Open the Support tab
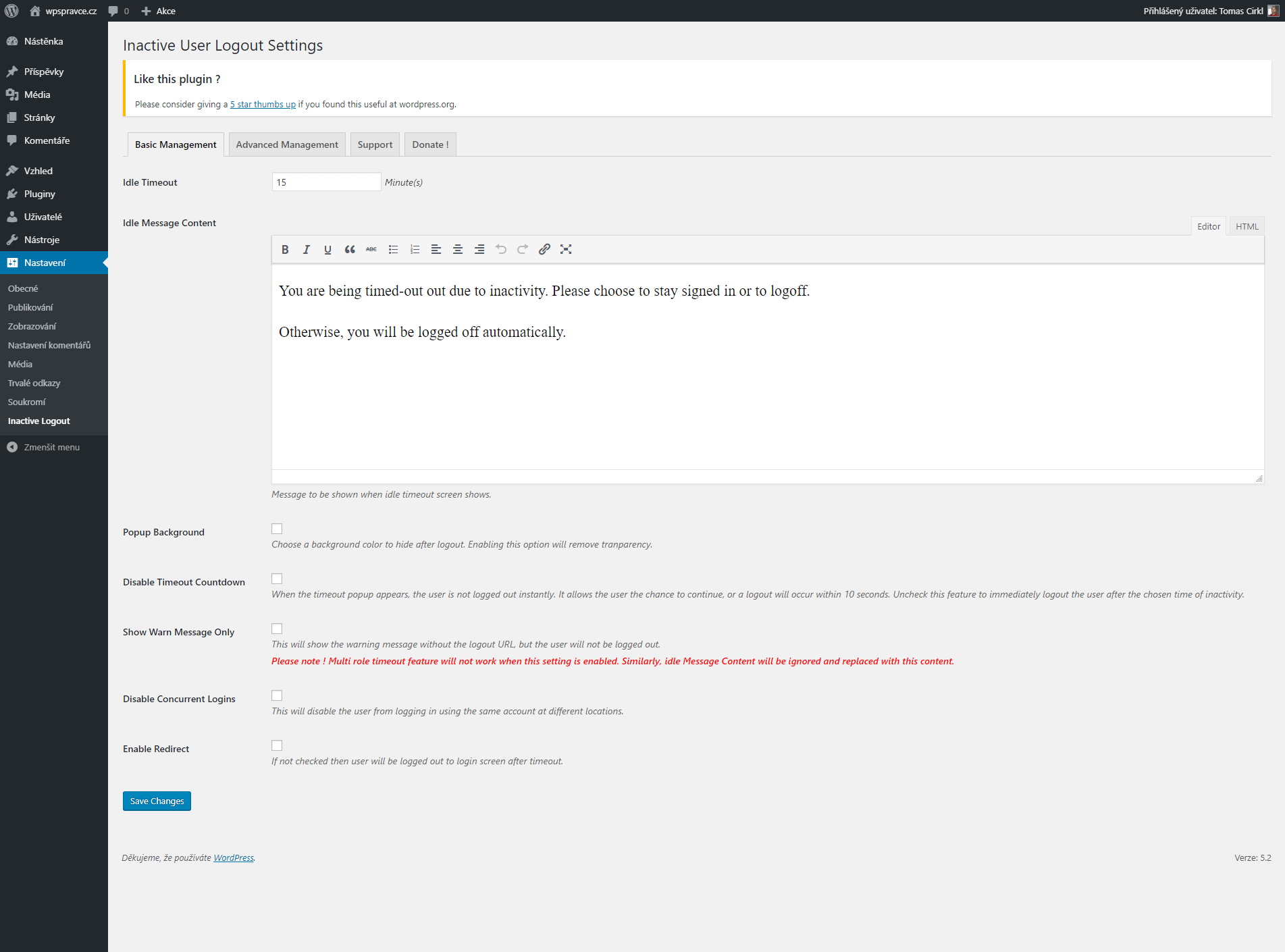 375,144
